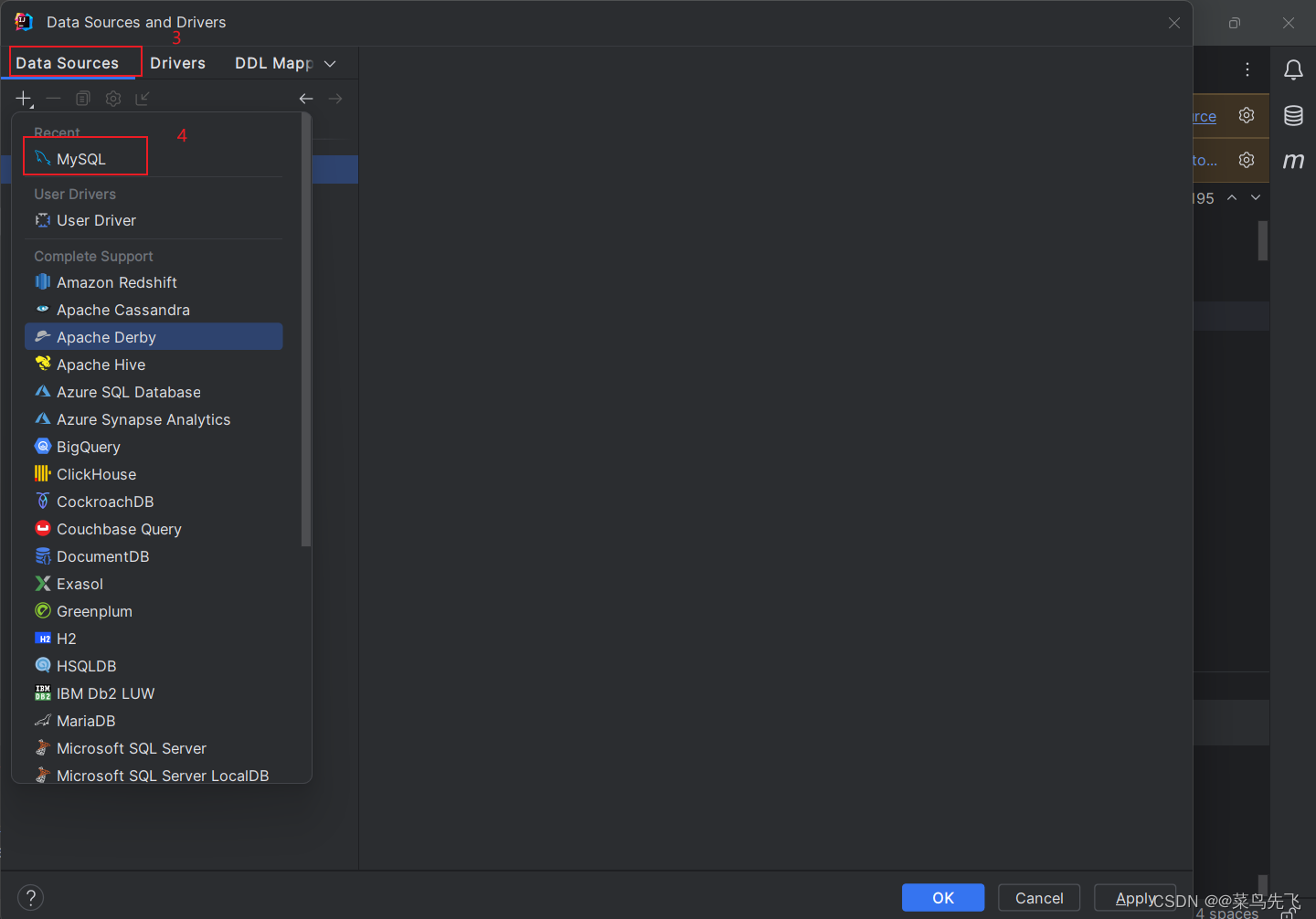Select Exasol data source
Screen dimensions: 1316x919
[x=154, y=584]
